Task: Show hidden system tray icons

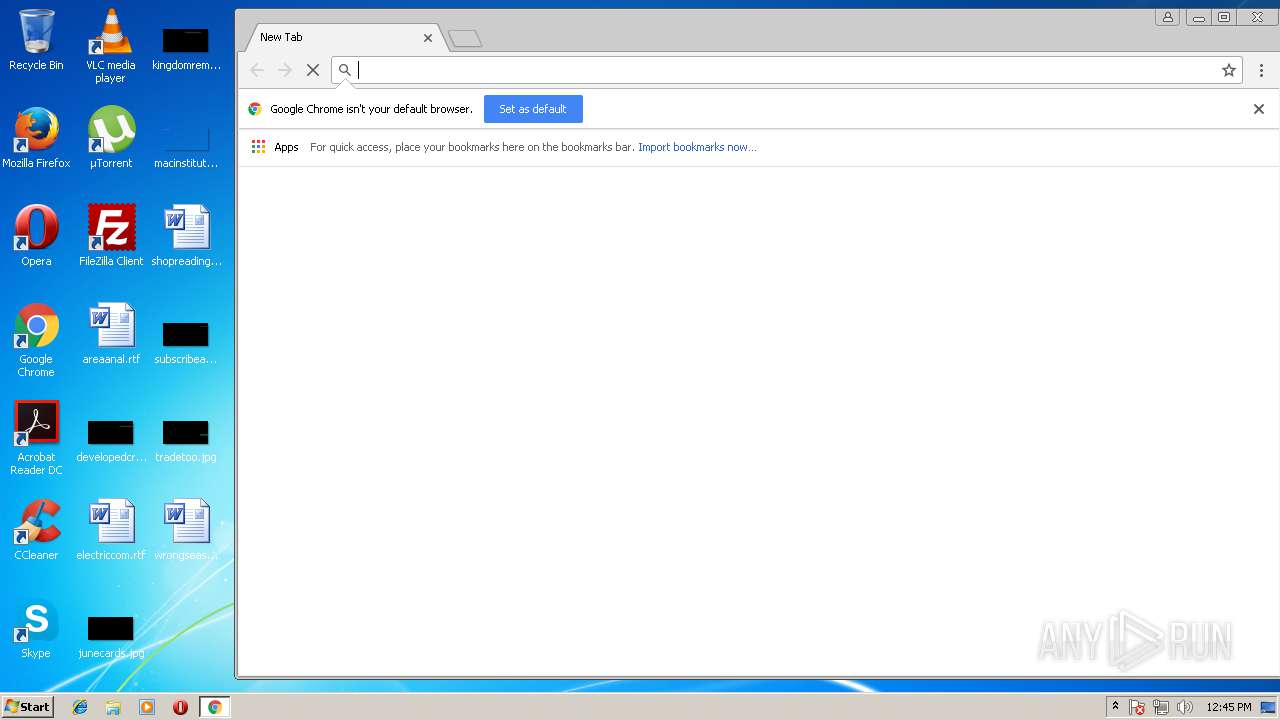Action: coord(1115,707)
